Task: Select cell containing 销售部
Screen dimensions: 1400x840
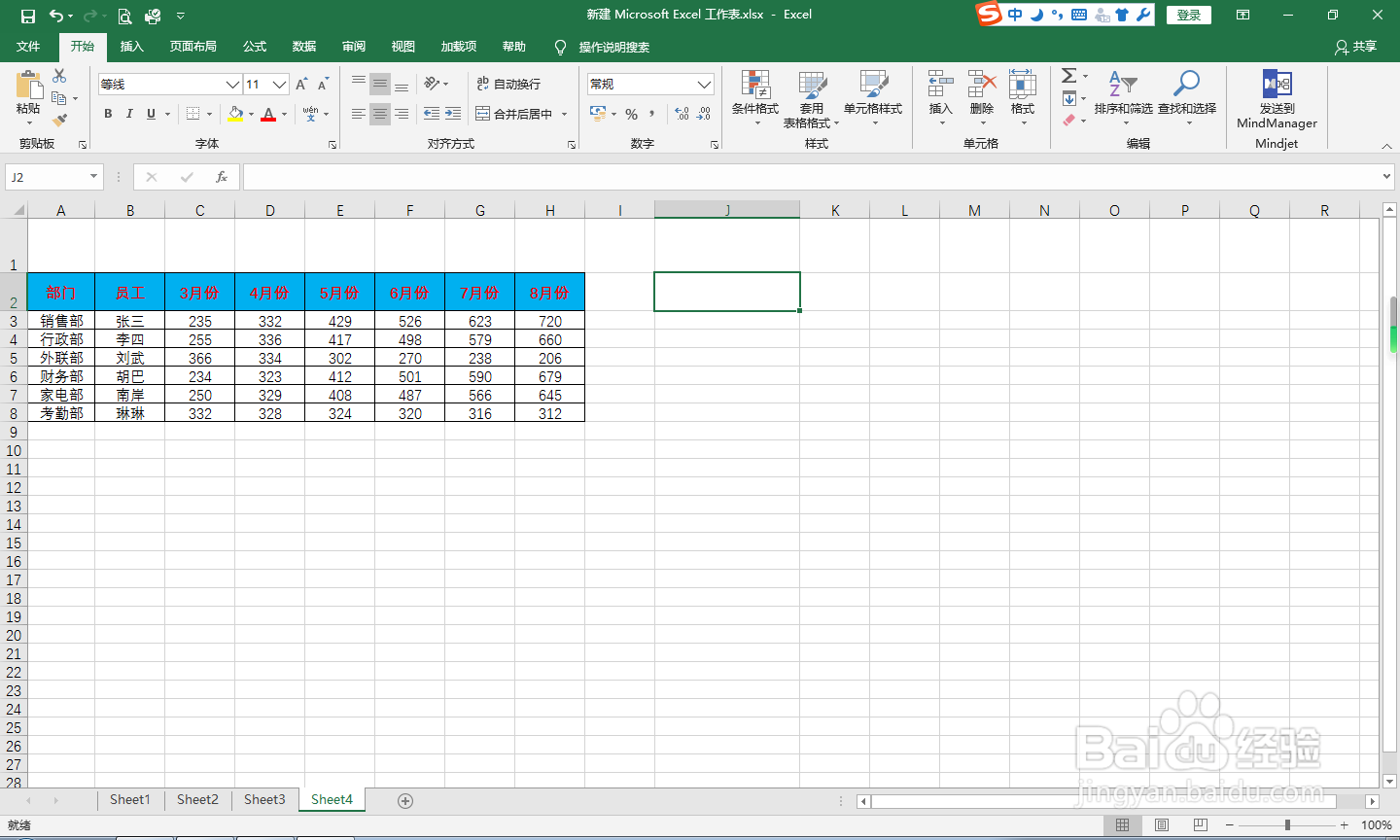Action: [x=61, y=321]
